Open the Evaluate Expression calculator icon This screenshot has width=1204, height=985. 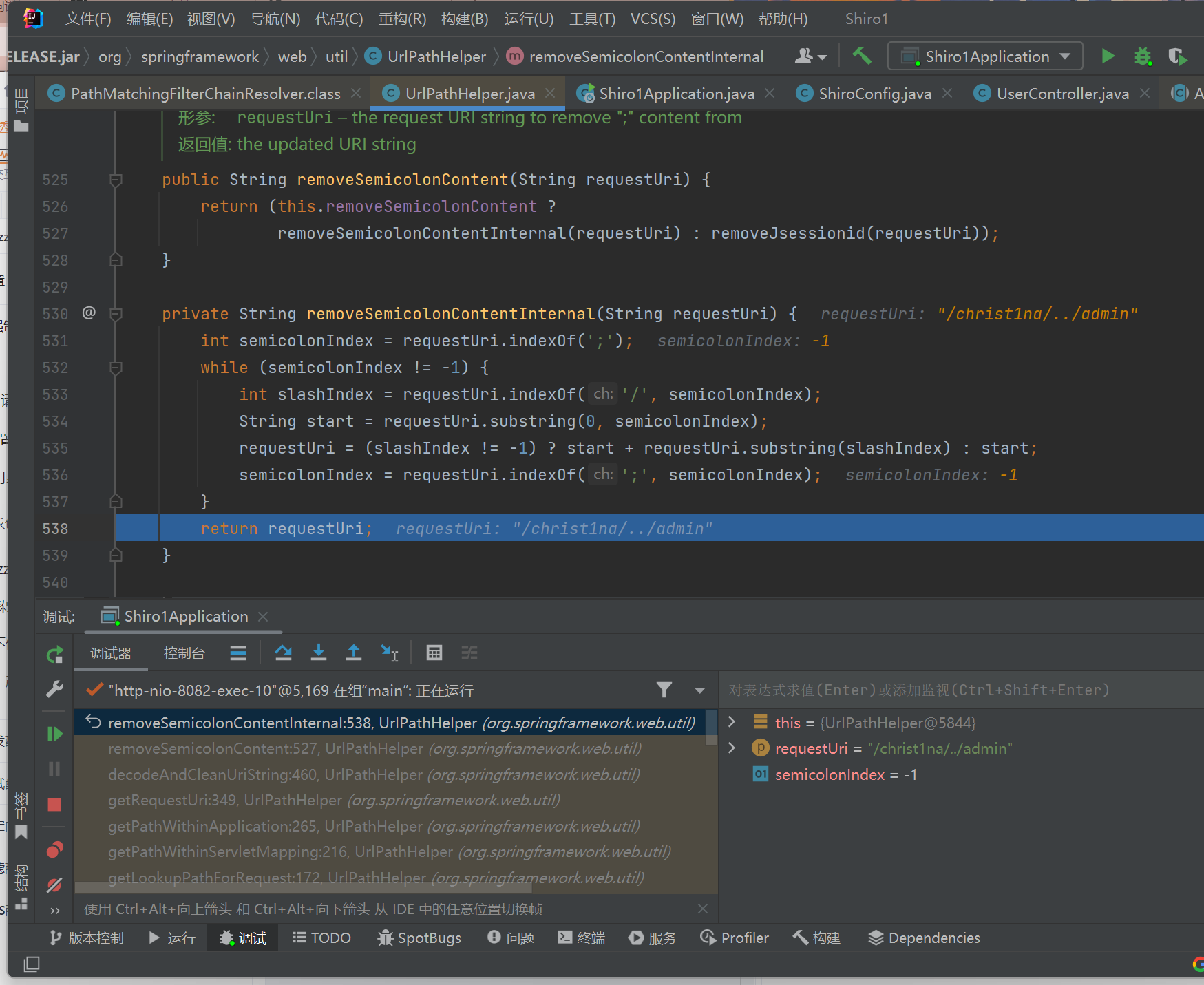[434, 653]
